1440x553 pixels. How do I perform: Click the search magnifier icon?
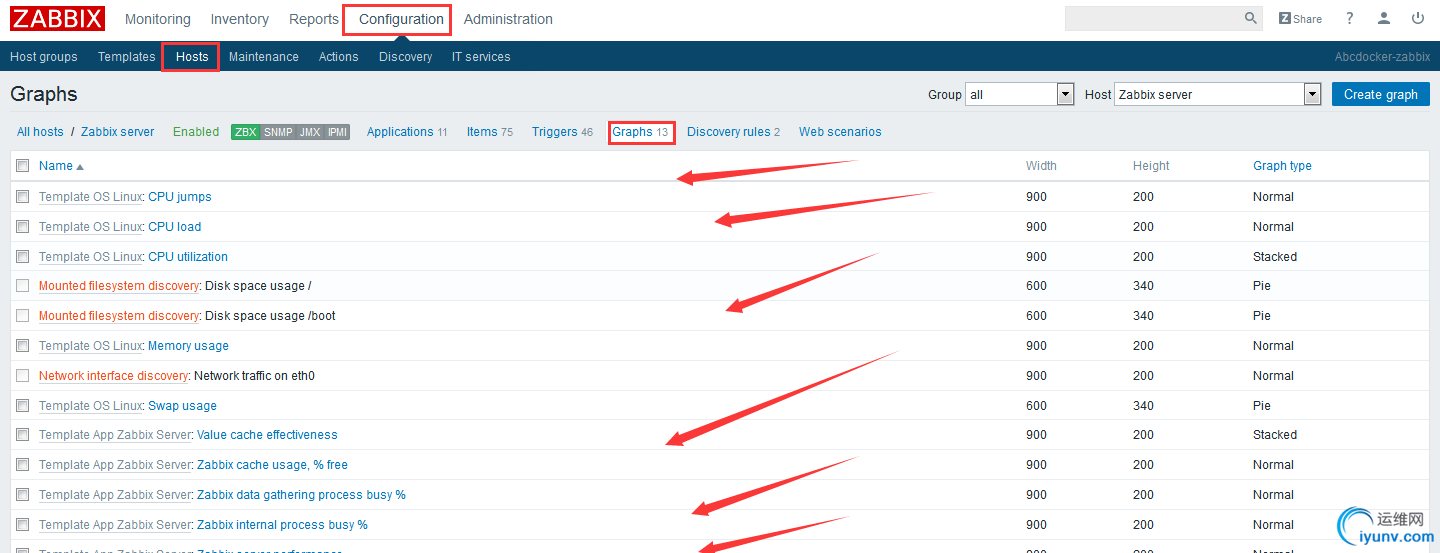pos(1251,18)
